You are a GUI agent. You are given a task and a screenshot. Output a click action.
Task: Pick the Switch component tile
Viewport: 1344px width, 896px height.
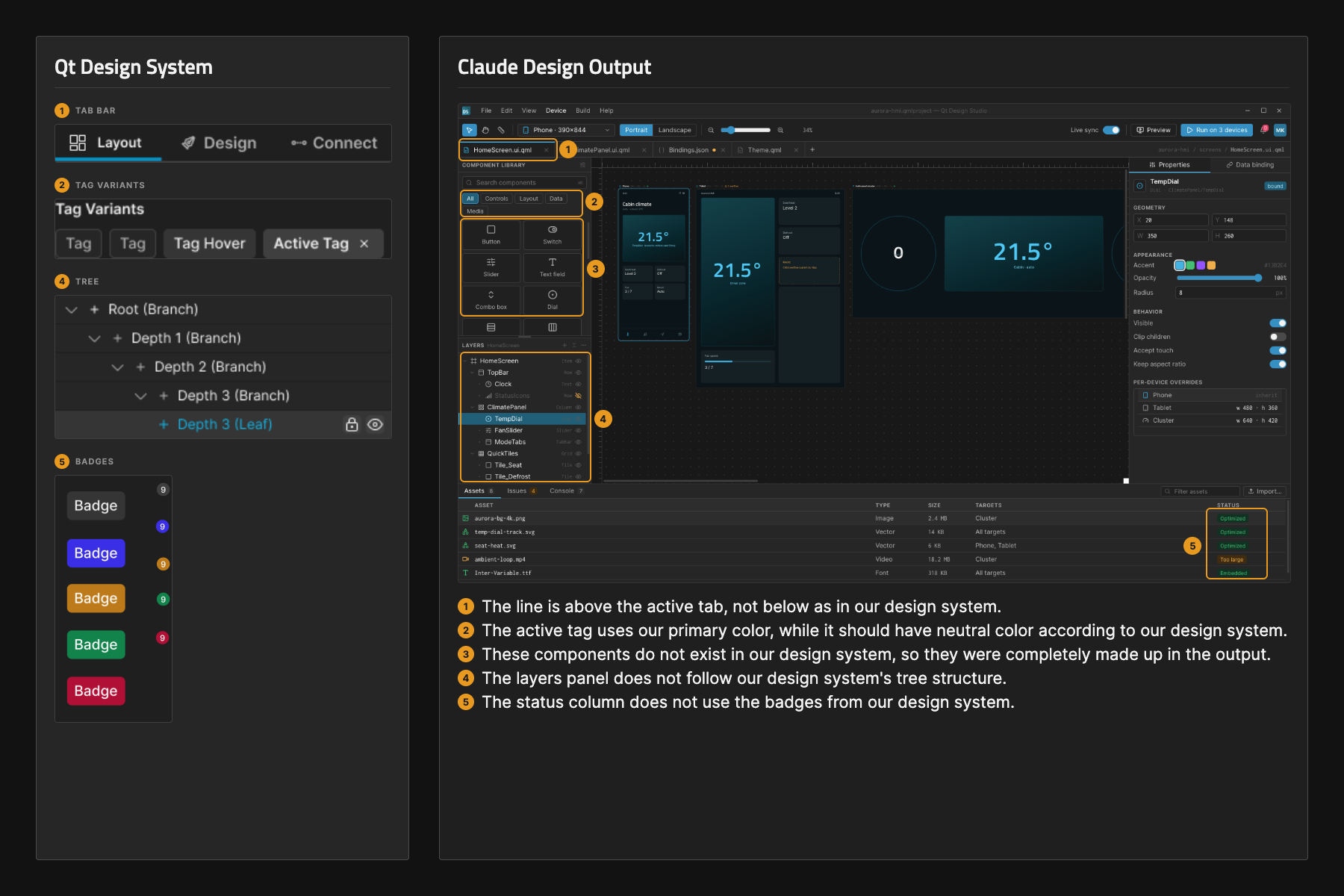(x=553, y=234)
